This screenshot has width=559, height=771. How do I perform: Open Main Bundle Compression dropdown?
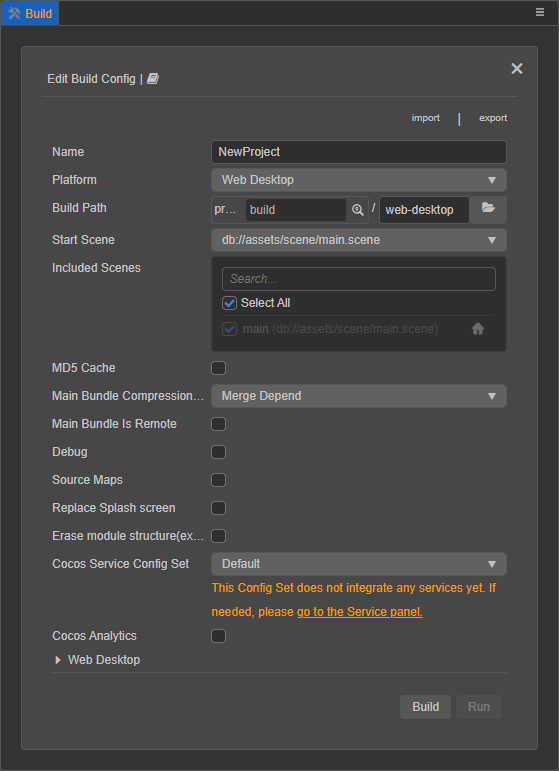coord(359,396)
